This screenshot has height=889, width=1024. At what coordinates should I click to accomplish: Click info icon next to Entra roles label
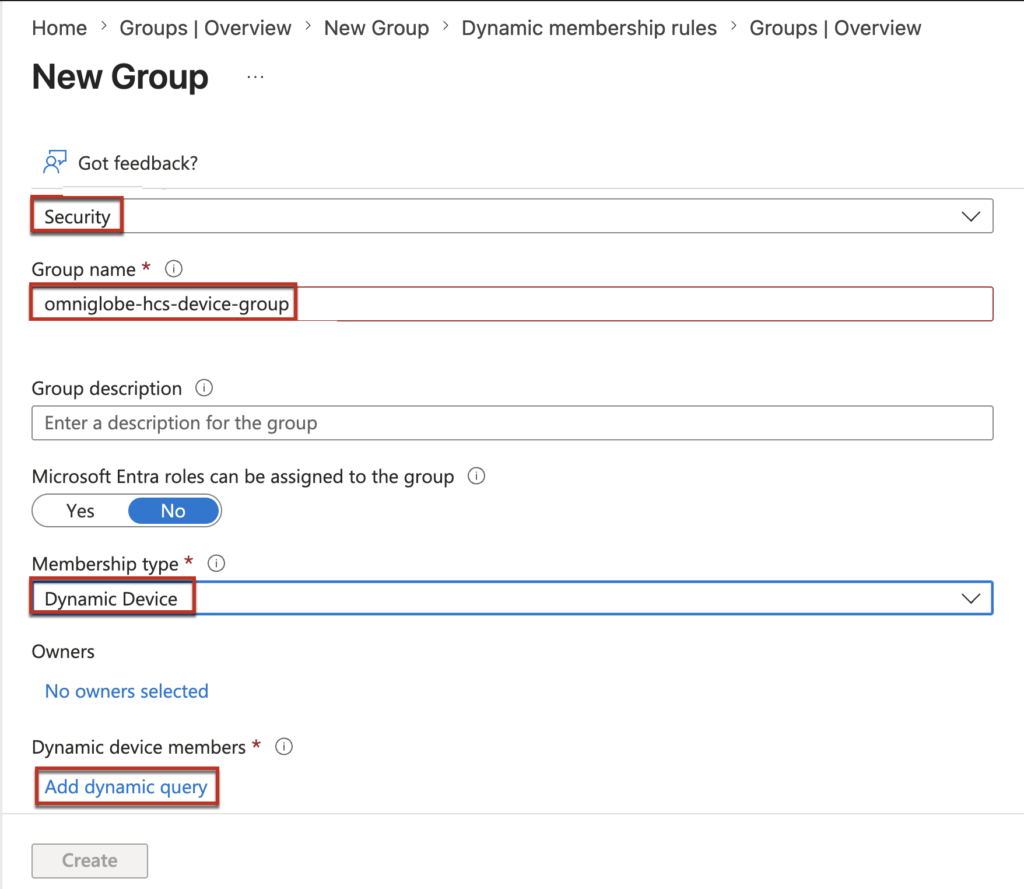pyautogui.click(x=477, y=477)
